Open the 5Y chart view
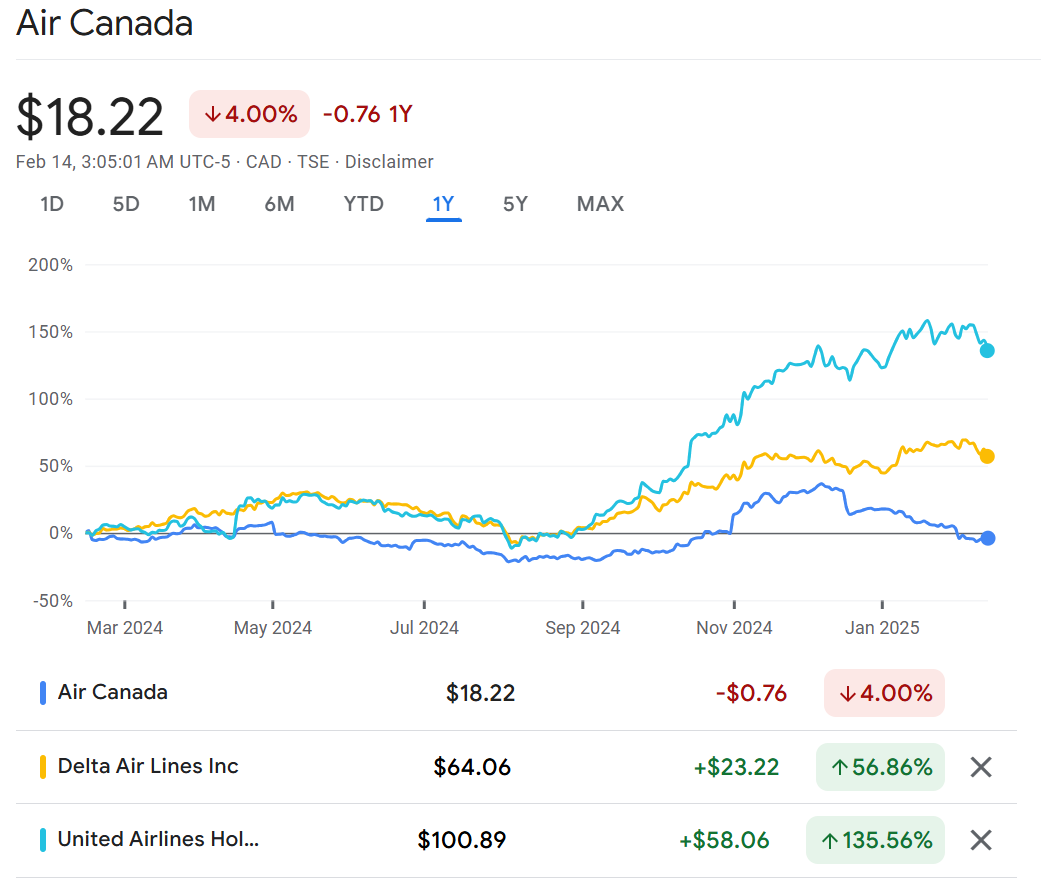The image size is (1041, 886). pyautogui.click(x=515, y=204)
